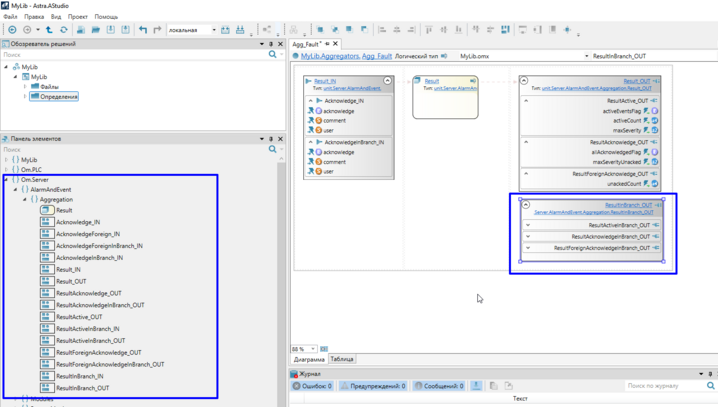Select the ResultActive_OUT element icon
The image size is (718, 407).
(46, 317)
